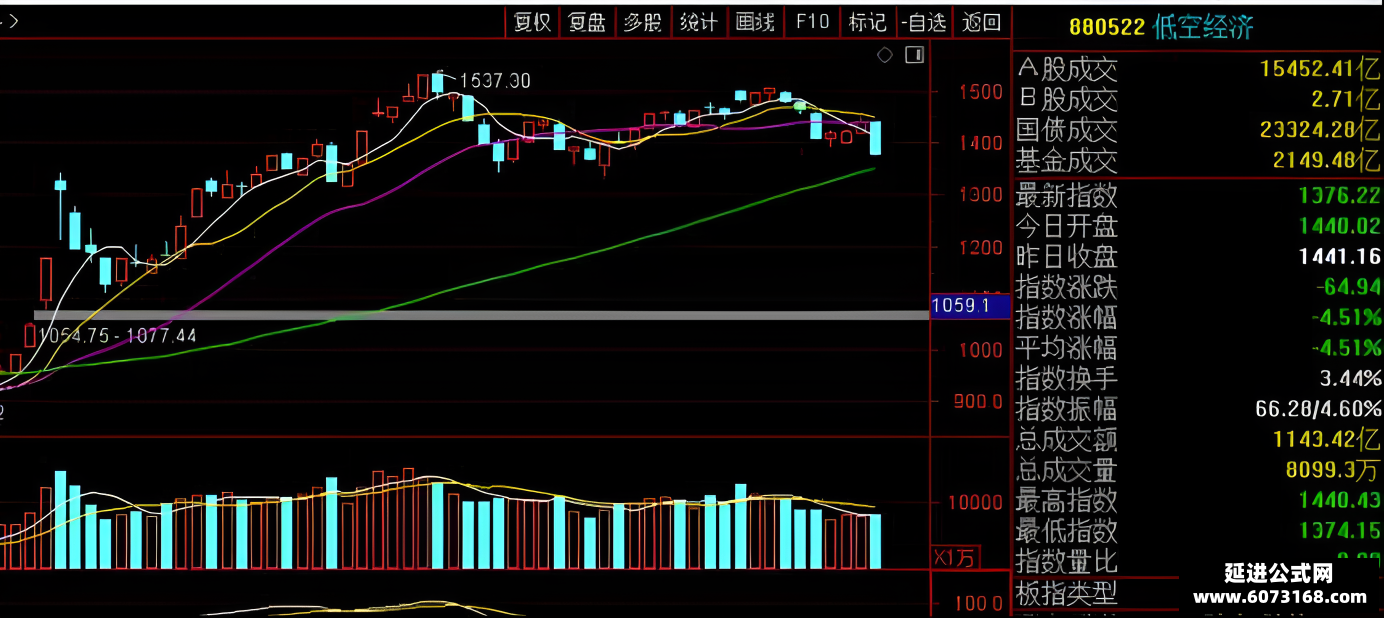Open the 复权 price adjustment menu
The width and height of the screenshot is (1384, 618).
[532, 22]
